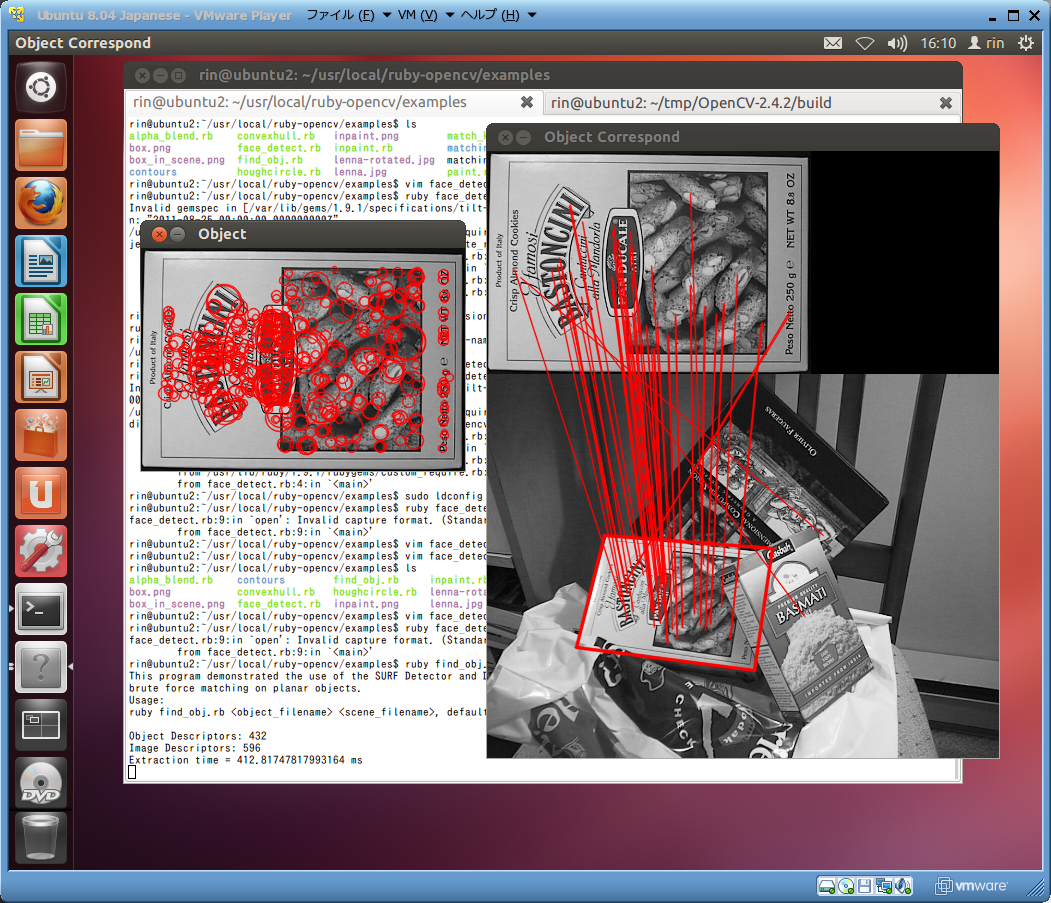The width and height of the screenshot is (1051, 903).
Task: Close the Object Correspond window
Action: click(x=505, y=137)
